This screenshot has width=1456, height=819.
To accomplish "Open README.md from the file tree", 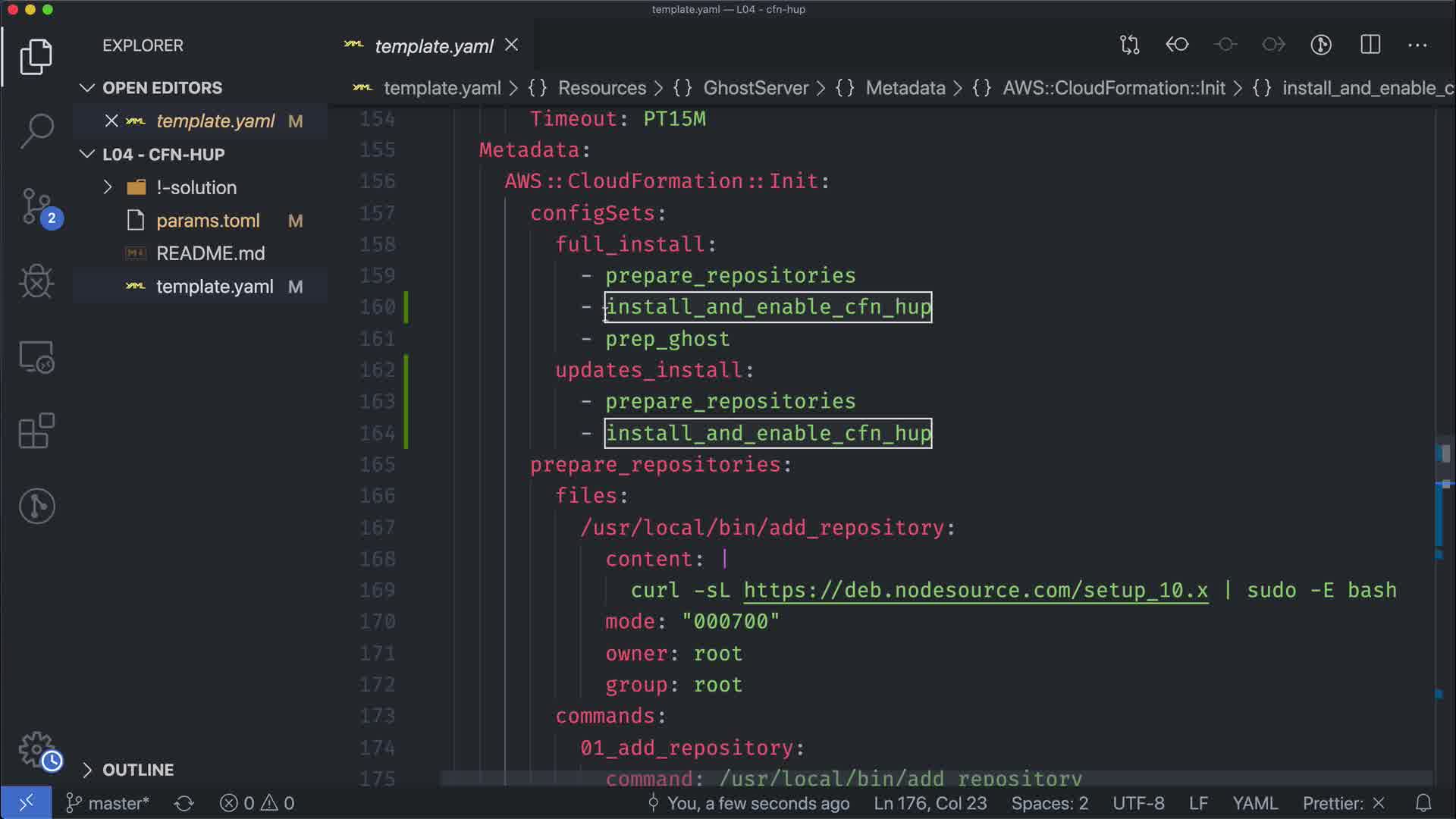I will 210,253.
